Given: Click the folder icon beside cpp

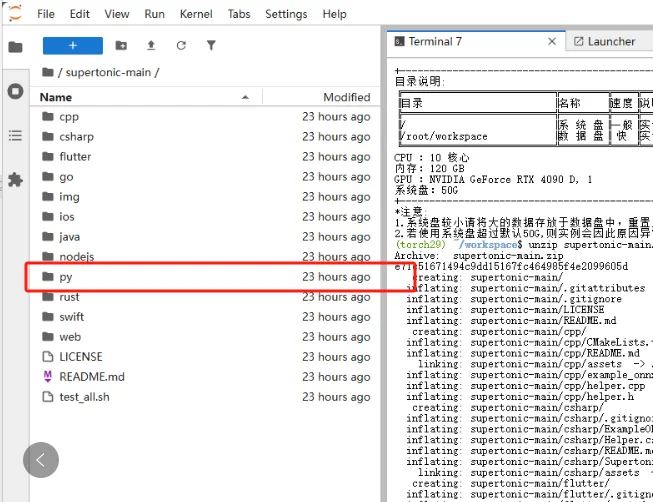Looking at the screenshot, I should (x=48, y=116).
